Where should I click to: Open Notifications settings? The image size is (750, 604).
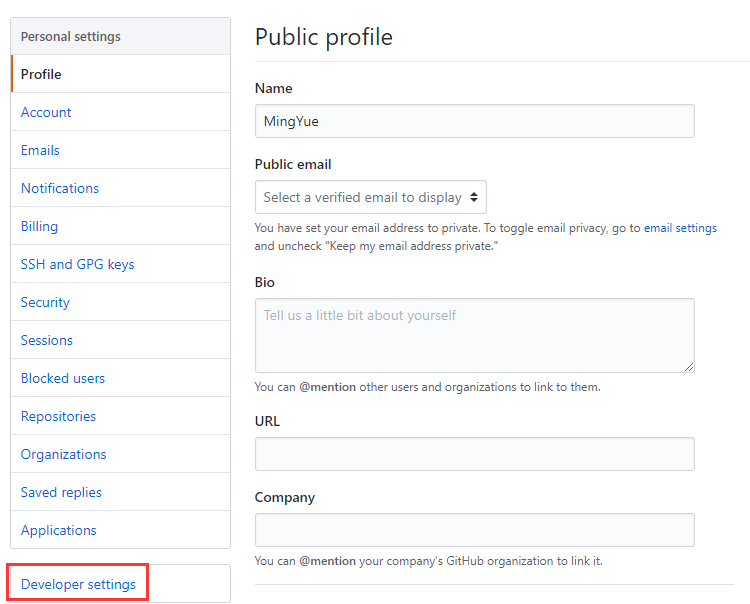(121, 188)
